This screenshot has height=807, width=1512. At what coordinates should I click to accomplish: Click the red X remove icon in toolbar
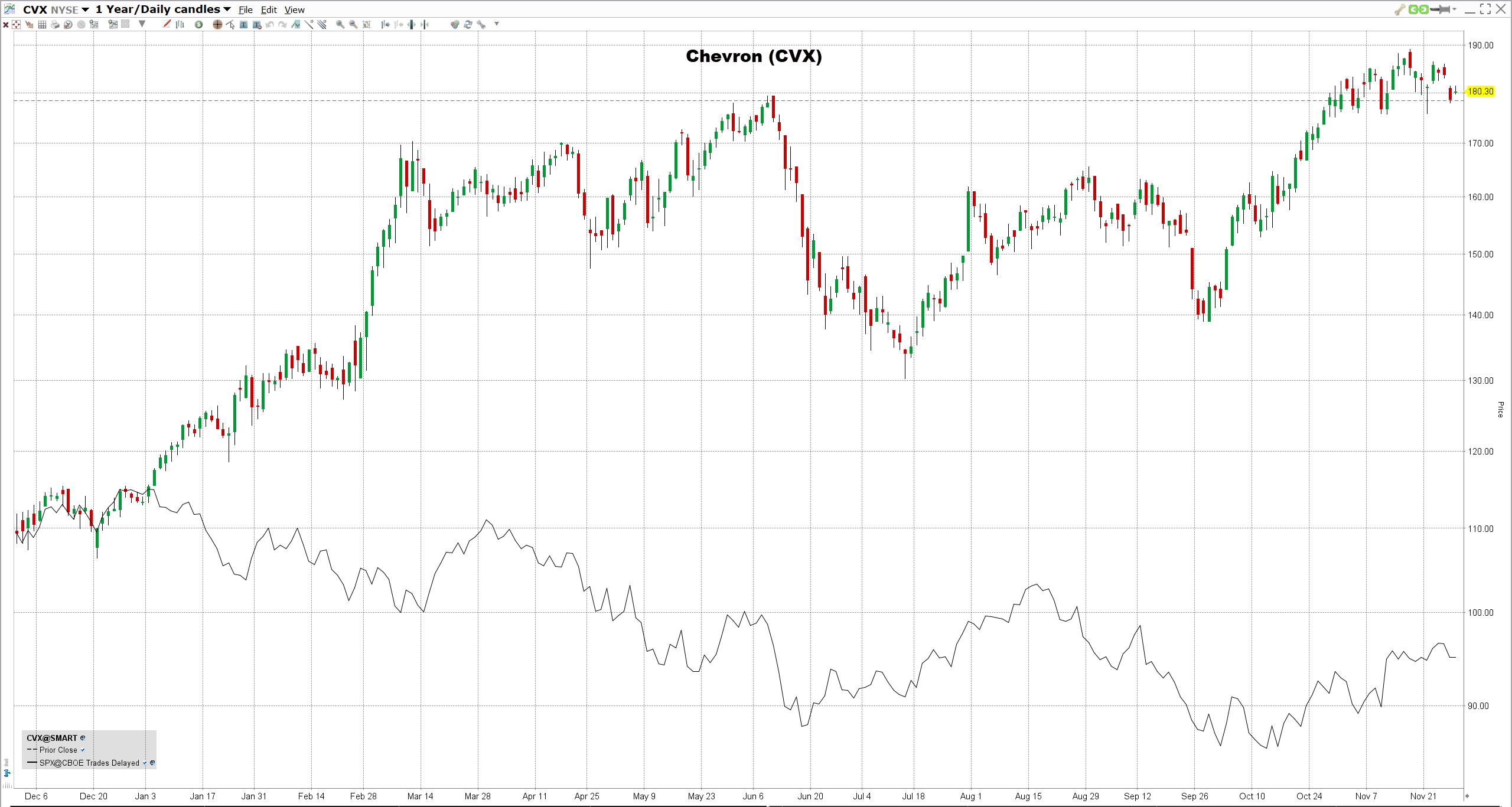[x=5, y=24]
